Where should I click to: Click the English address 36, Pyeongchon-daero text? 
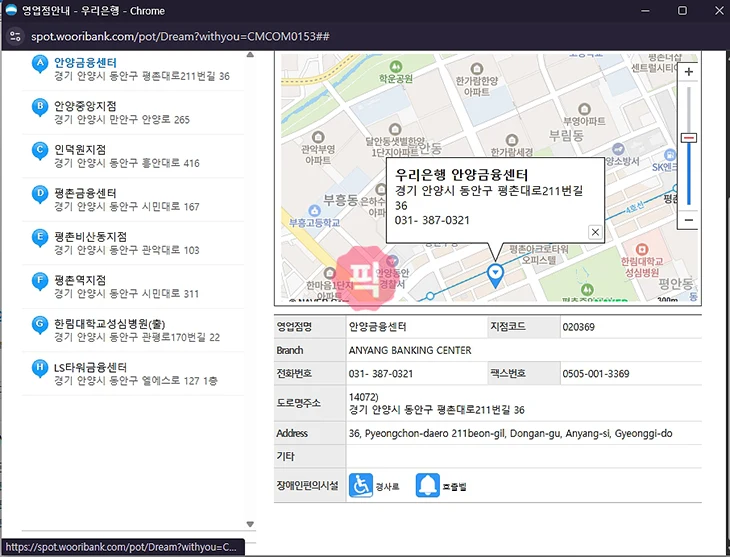tap(510, 434)
